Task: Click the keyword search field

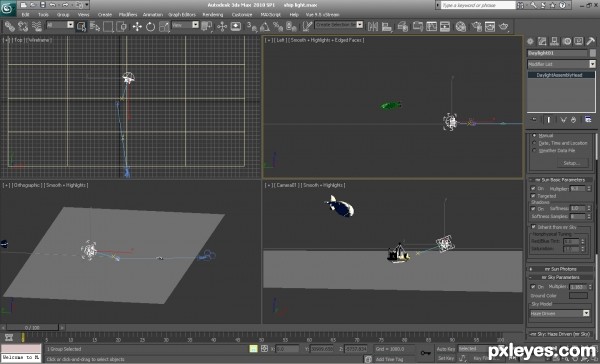Action: tap(478, 5)
